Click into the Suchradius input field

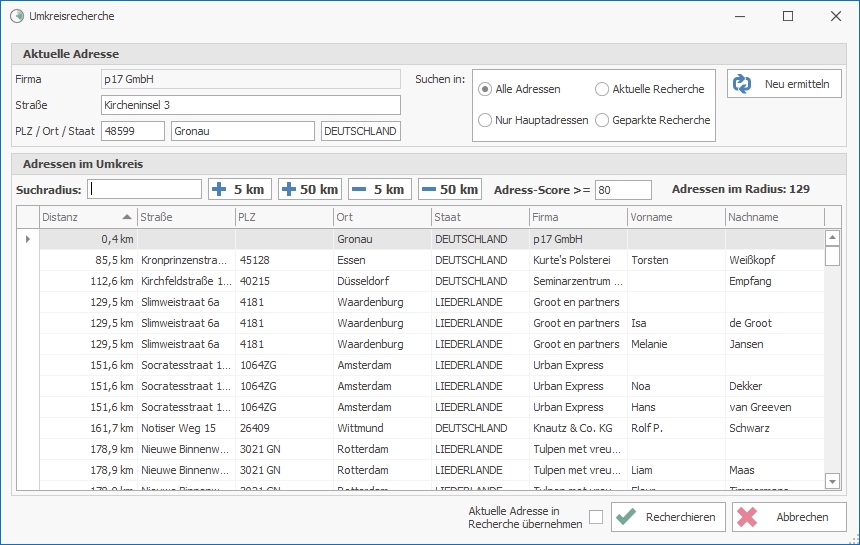click(x=145, y=189)
